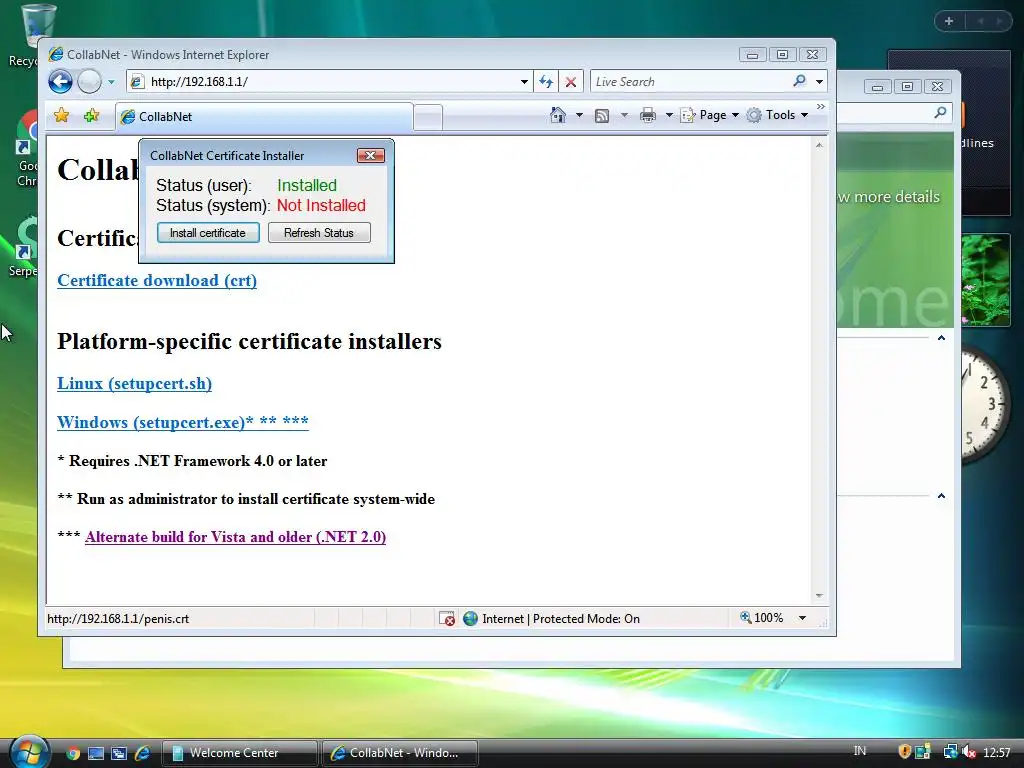
Task: Expand the Home button dropdown arrow
Action: [x=579, y=115]
